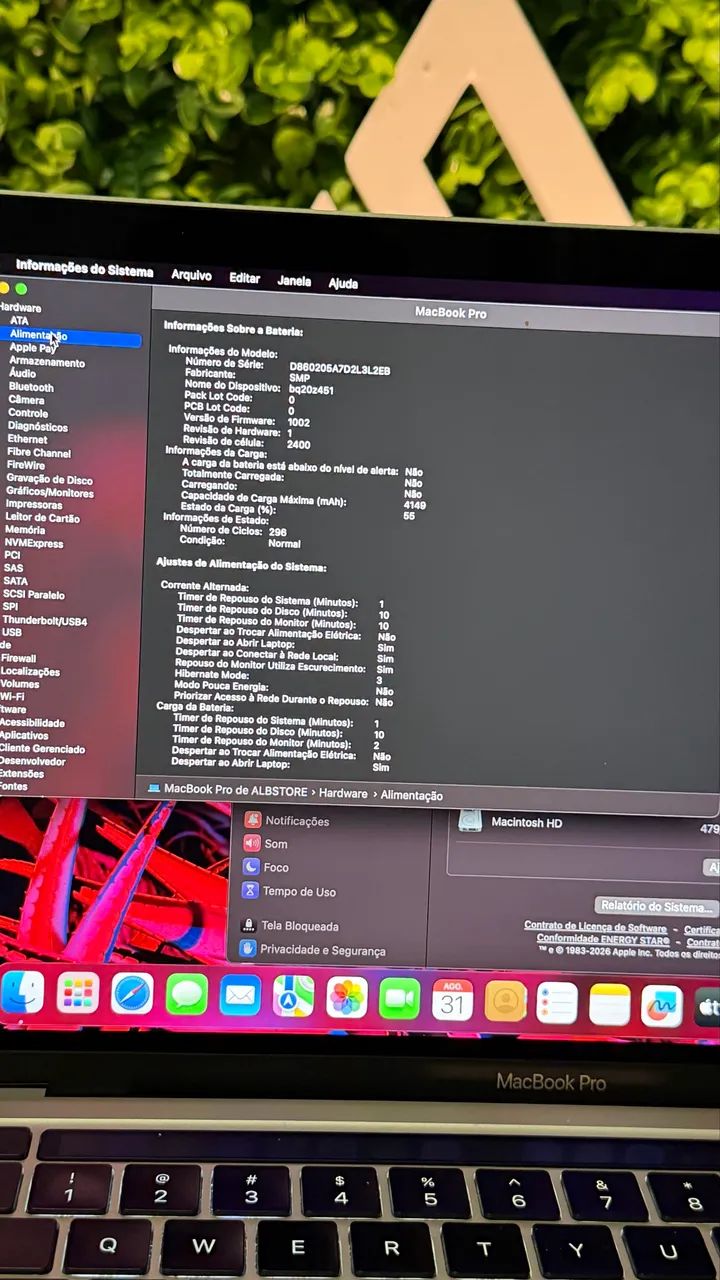The image size is (720, 1280).
Task: Open the Photos app in the Dock
Action: coord(347,998)
